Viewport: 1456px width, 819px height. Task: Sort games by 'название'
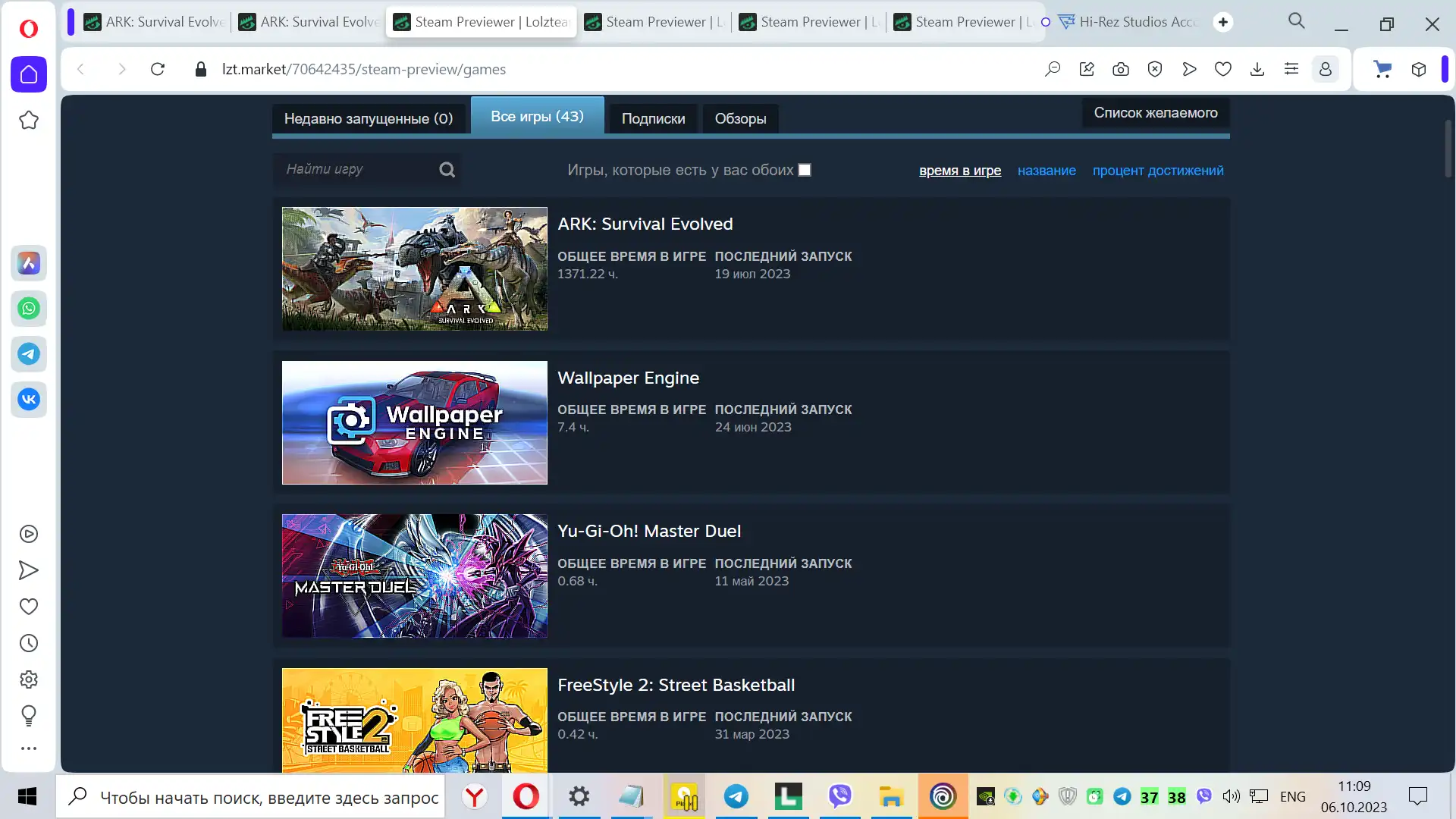point(1046,171)
